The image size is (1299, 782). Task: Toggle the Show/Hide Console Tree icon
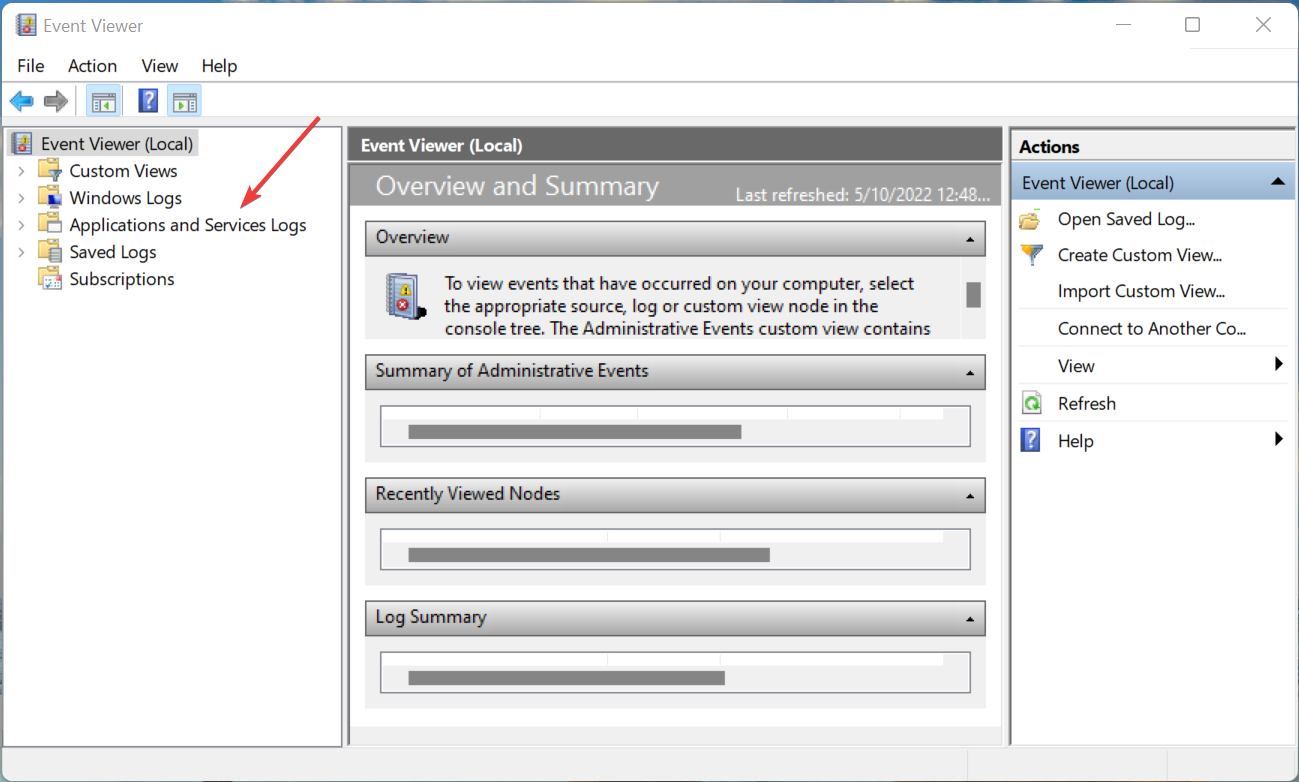(103, 101)
